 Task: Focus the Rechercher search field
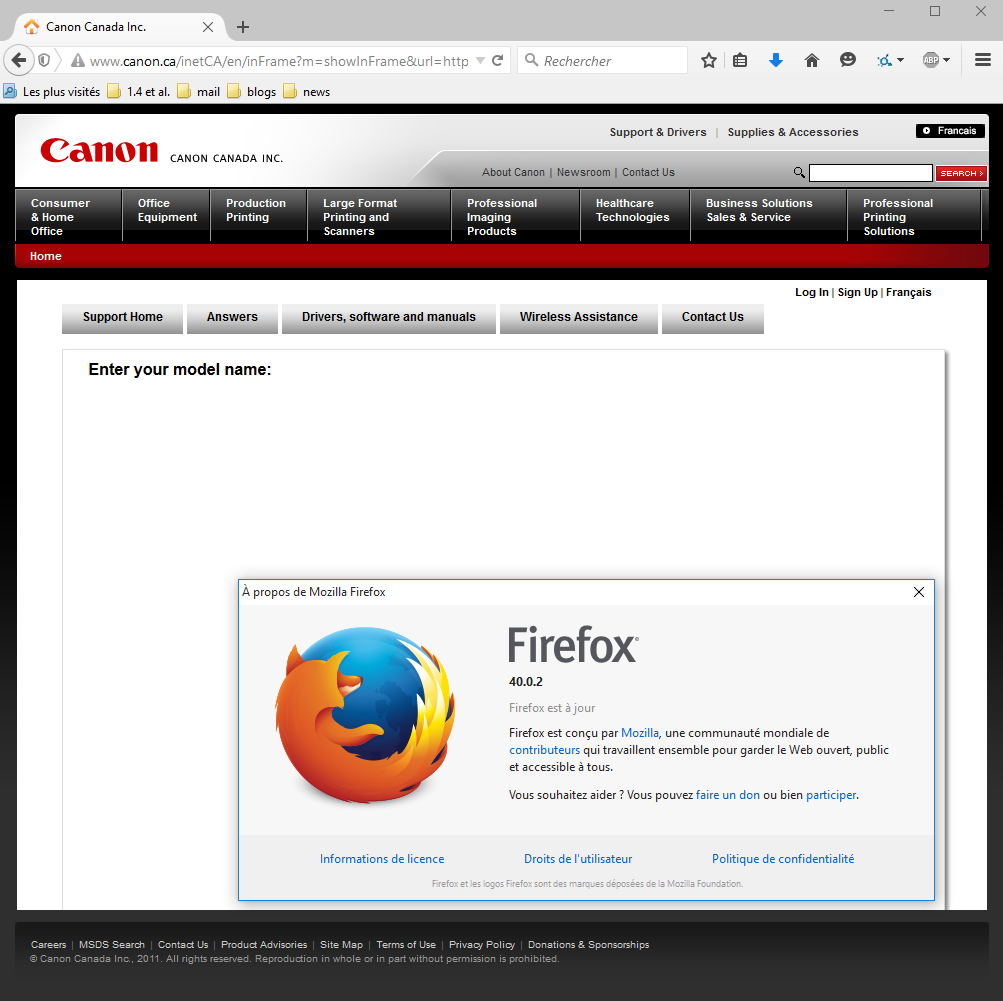pyautogui.click(x=603, y=61)
